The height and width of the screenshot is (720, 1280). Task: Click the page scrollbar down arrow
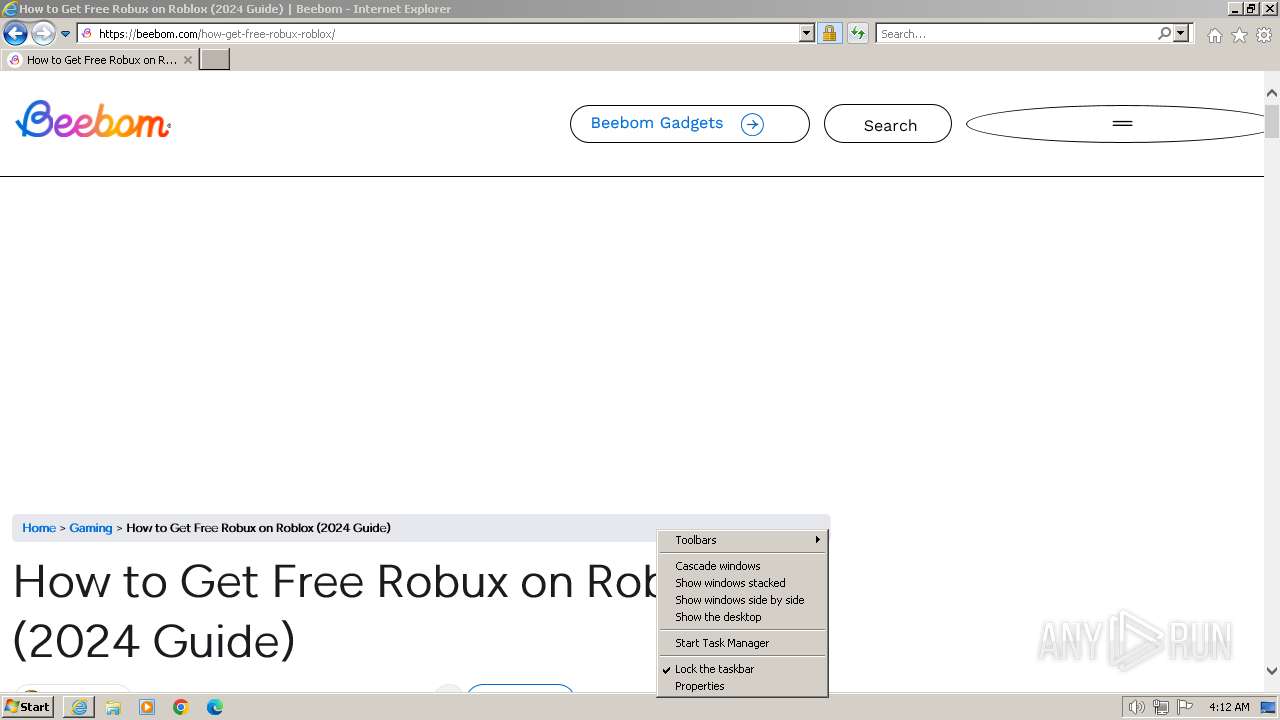coord(1272,671)
